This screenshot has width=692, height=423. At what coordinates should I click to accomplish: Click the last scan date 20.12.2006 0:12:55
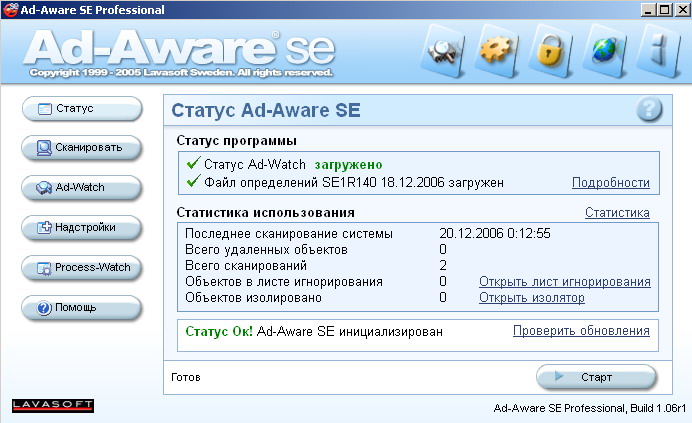(495, 233)
